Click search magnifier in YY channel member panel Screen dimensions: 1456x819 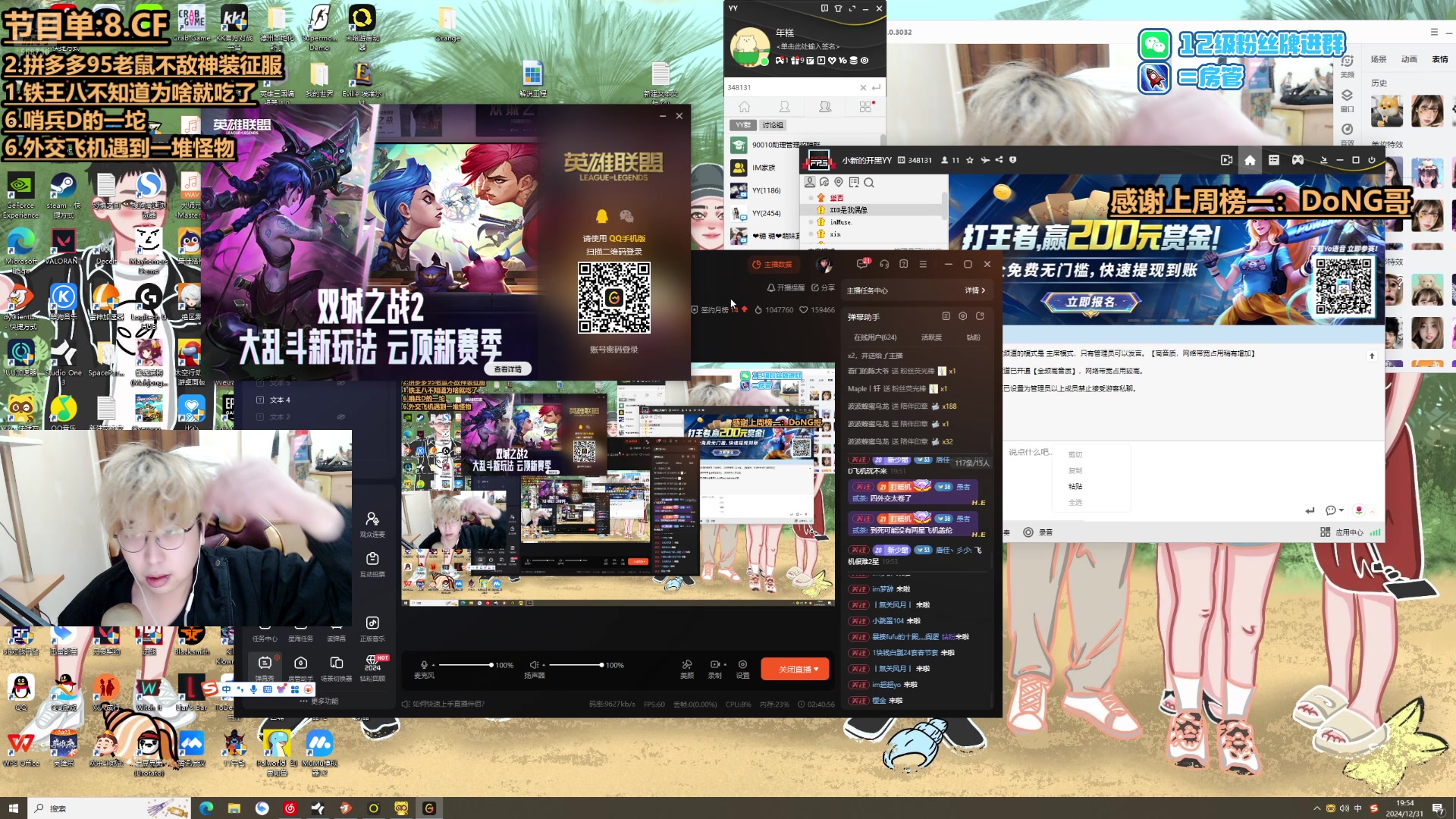869,183
